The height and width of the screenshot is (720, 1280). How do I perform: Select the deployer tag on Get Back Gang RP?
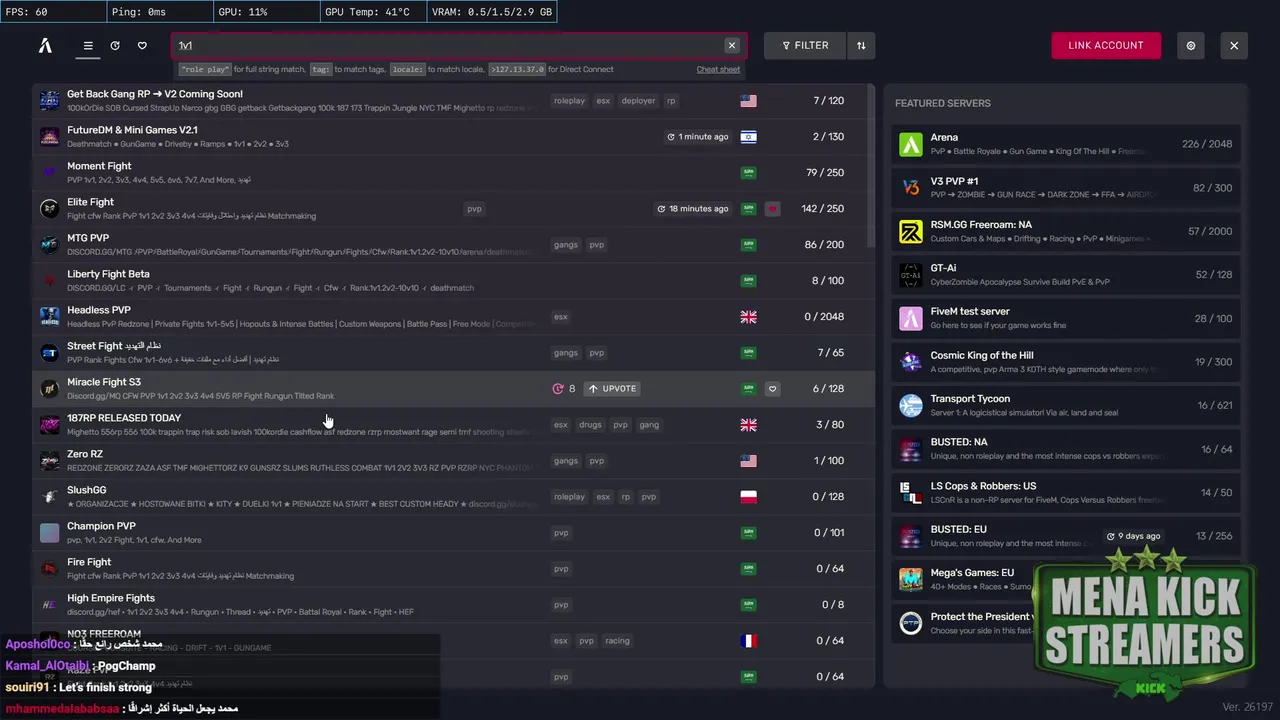(x=638, y=101)
